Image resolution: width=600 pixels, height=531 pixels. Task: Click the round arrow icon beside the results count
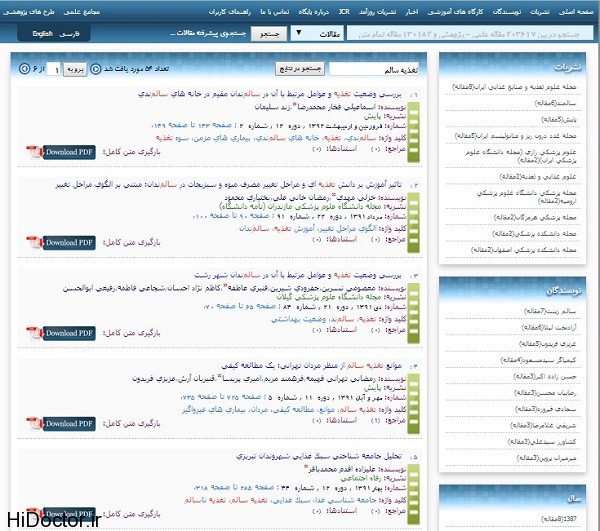(x=95, y=69)
